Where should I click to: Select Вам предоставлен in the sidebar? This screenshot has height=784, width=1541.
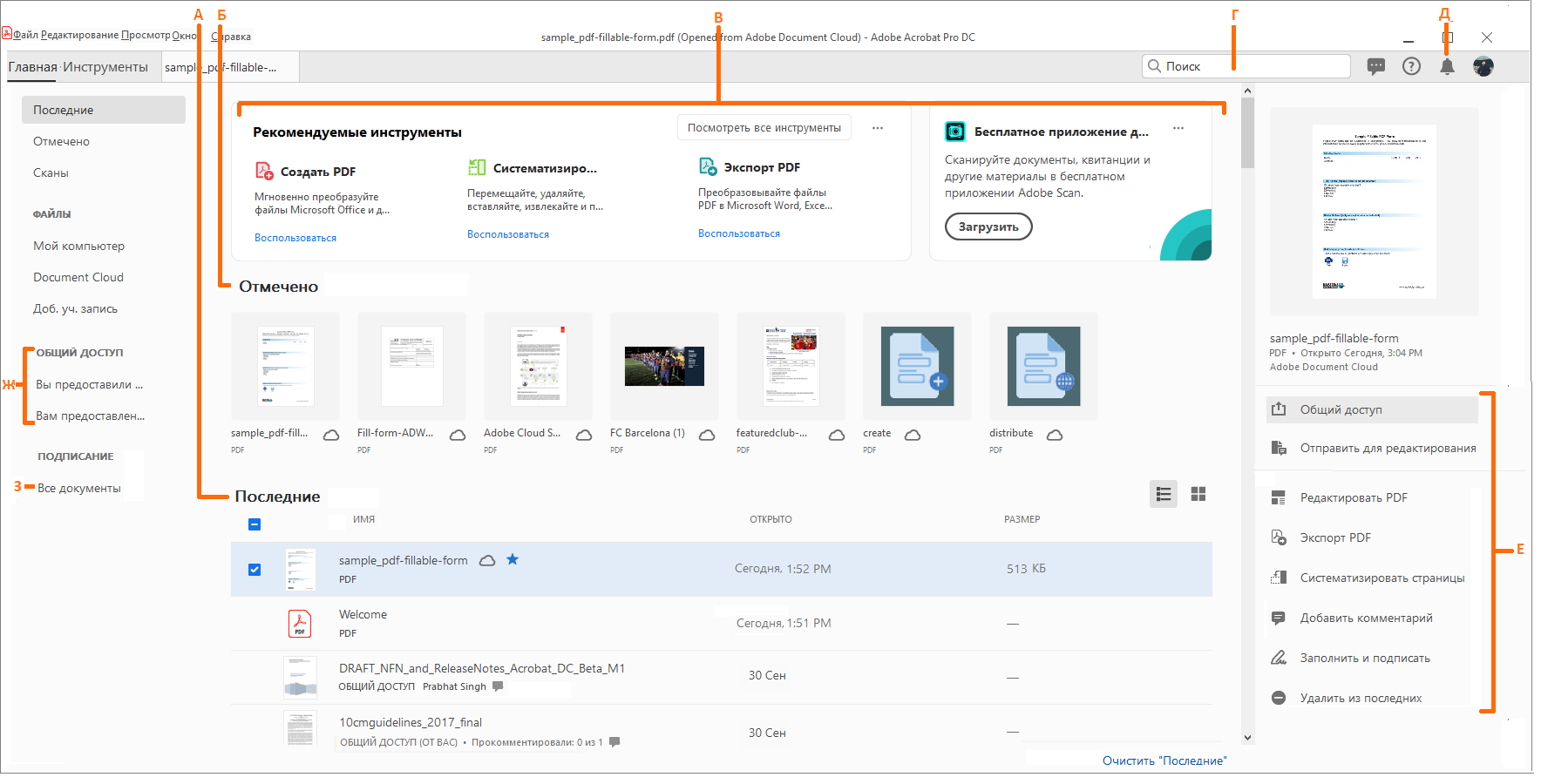[x=90, y=416]
